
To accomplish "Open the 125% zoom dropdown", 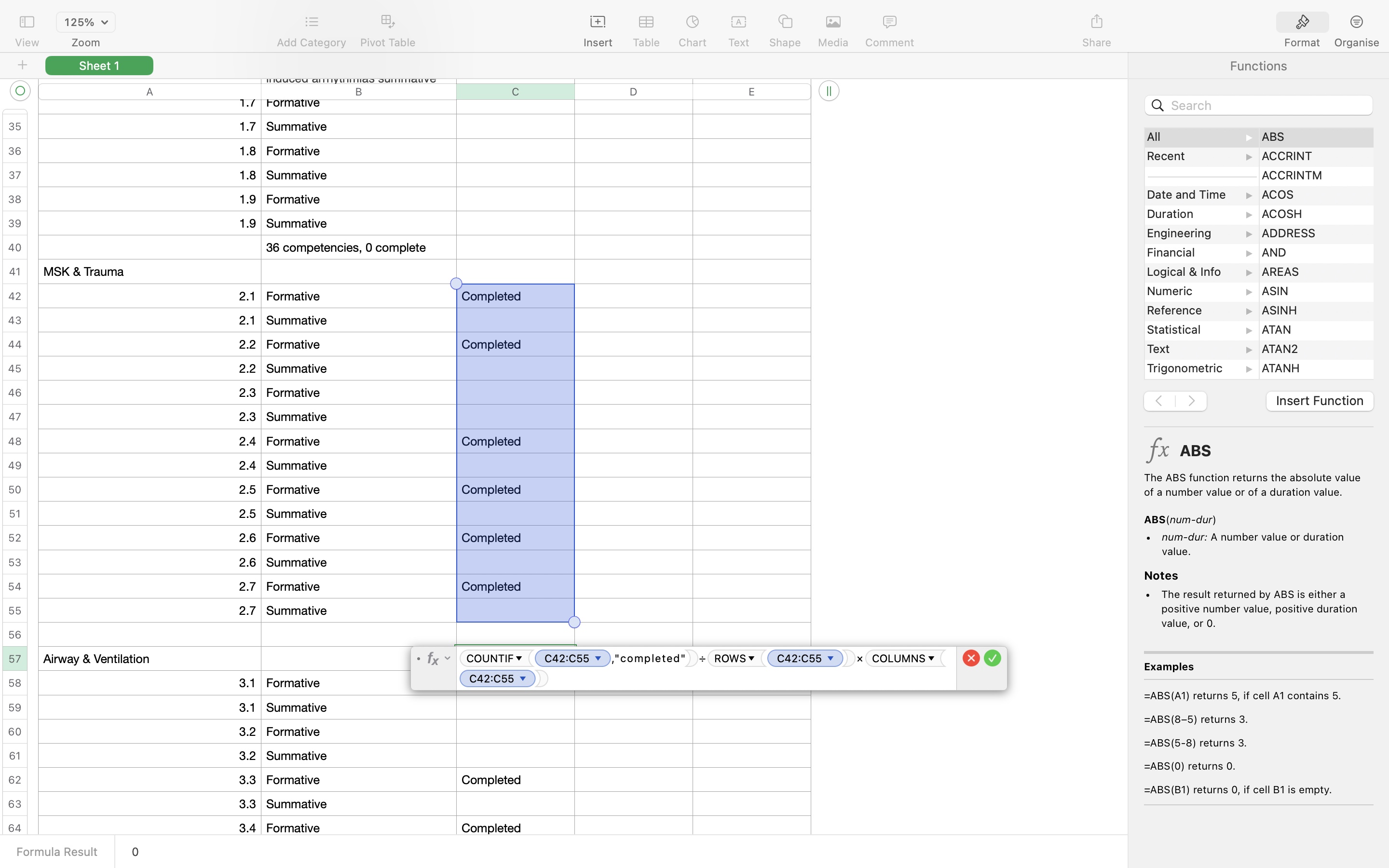I will point(85,22).
